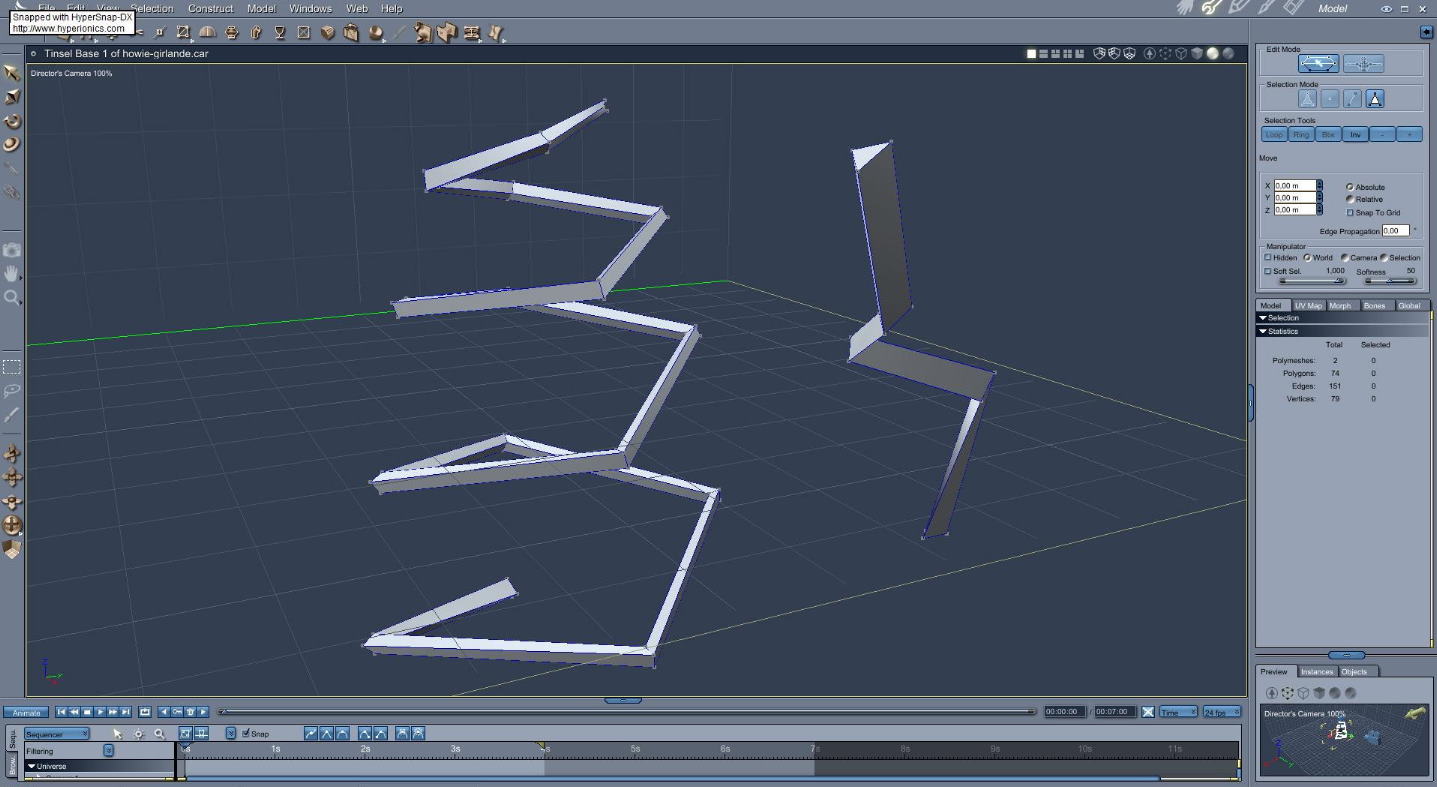Click the X value stepper arrows
The height and width of the screenshot is (787, 1437).
pos(1320,185)
